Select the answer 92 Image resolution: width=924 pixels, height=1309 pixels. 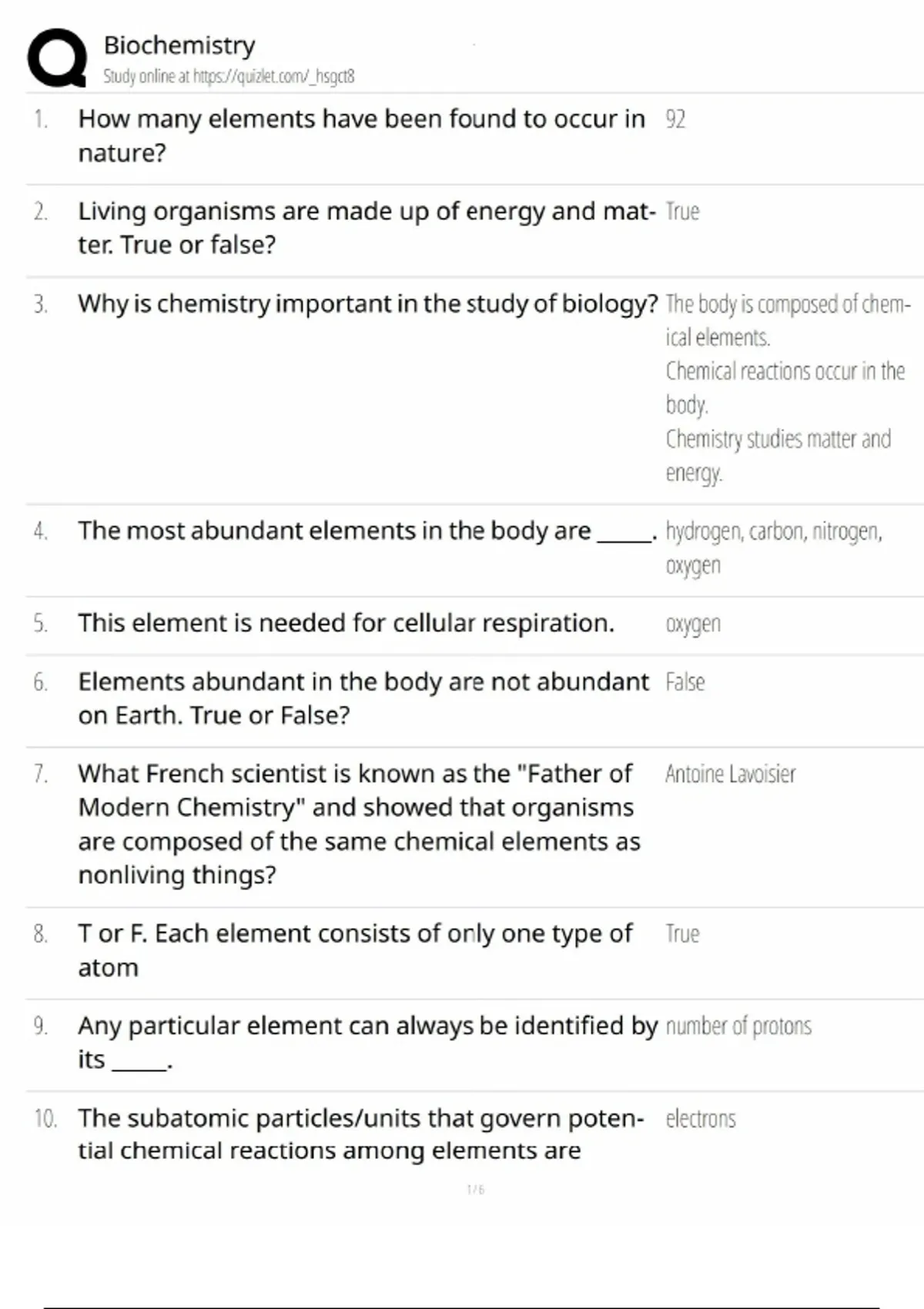(x=675, y=119)
